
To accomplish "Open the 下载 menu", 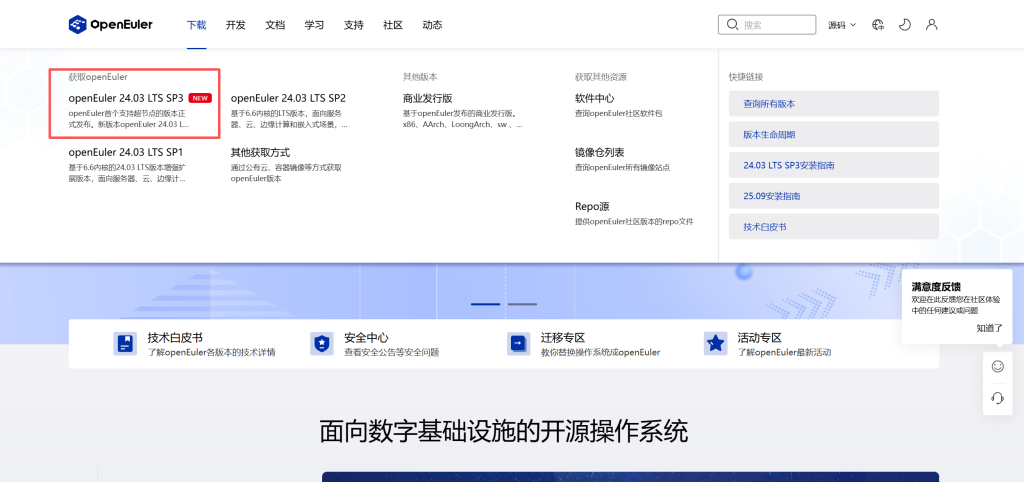I will tap(196, 24).
